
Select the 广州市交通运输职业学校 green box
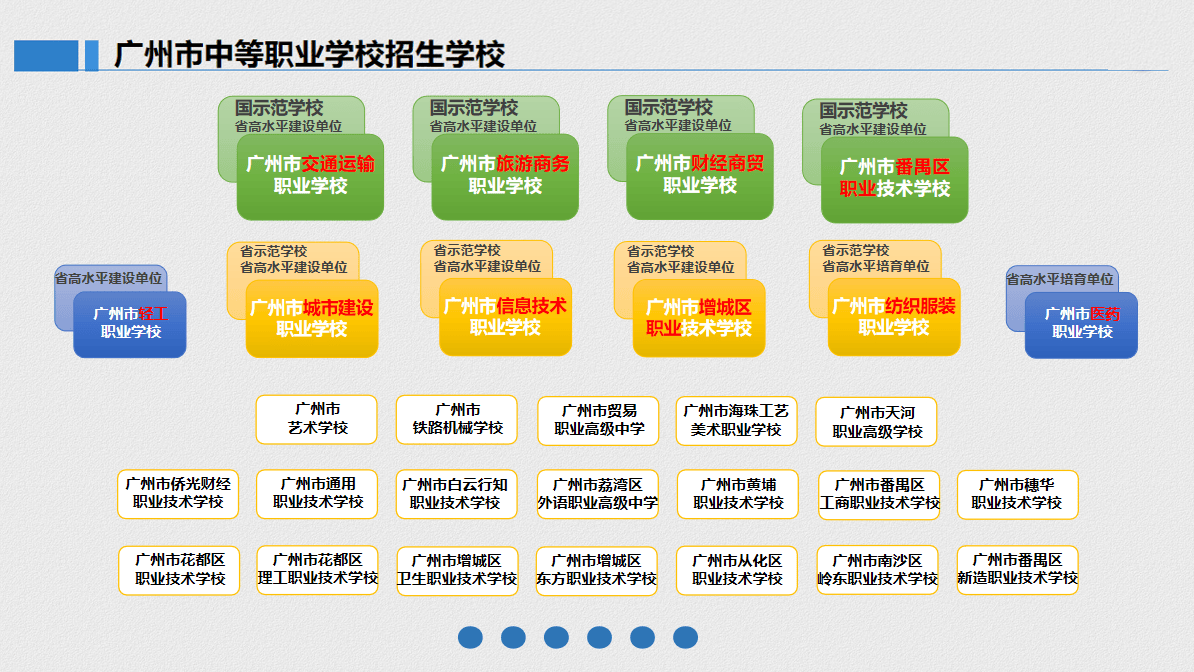[310, 177]
